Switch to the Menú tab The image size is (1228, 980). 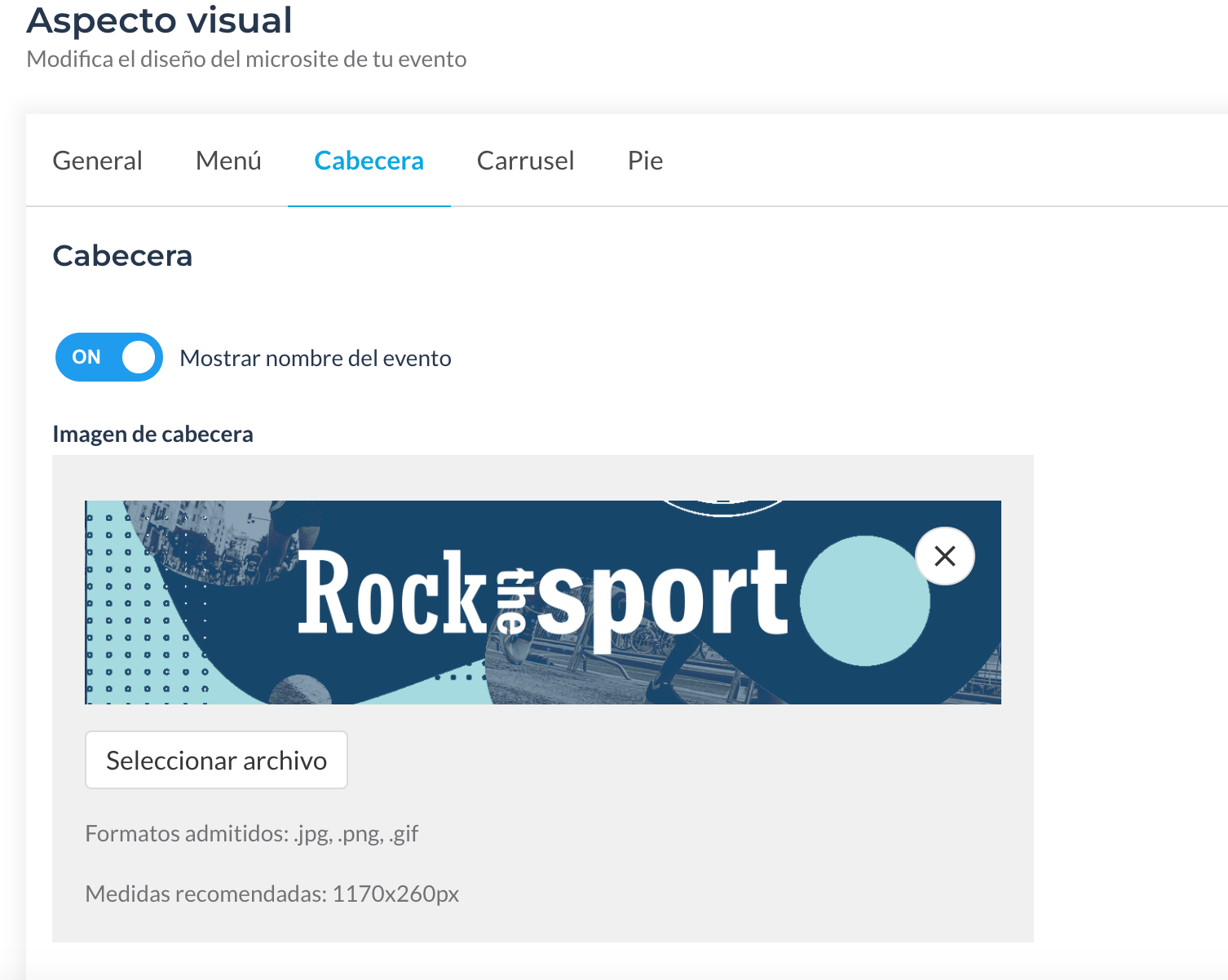(228, 161)
